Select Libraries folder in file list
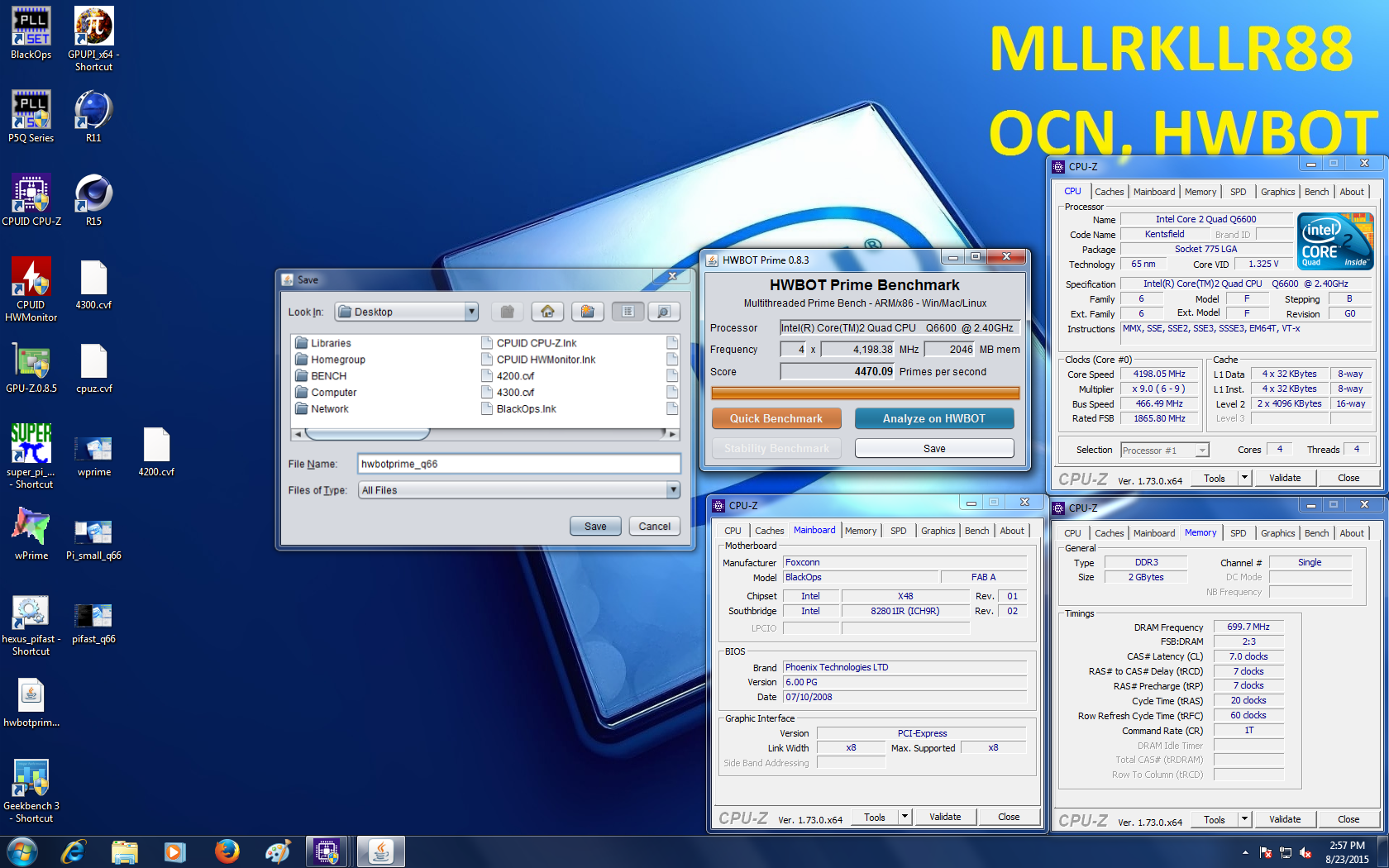This screenshot has width=1389, height=868. point(324,343)
